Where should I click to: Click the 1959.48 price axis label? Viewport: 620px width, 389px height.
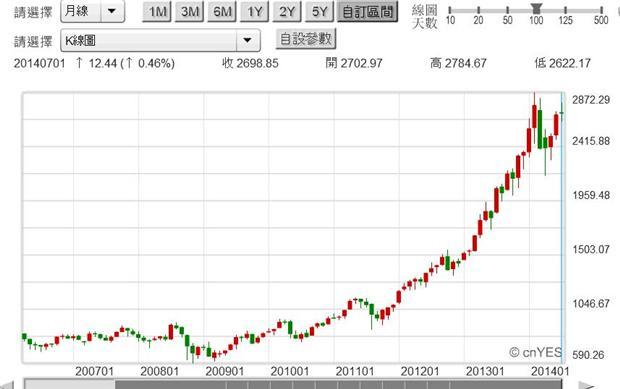click(x=591, y=195)
